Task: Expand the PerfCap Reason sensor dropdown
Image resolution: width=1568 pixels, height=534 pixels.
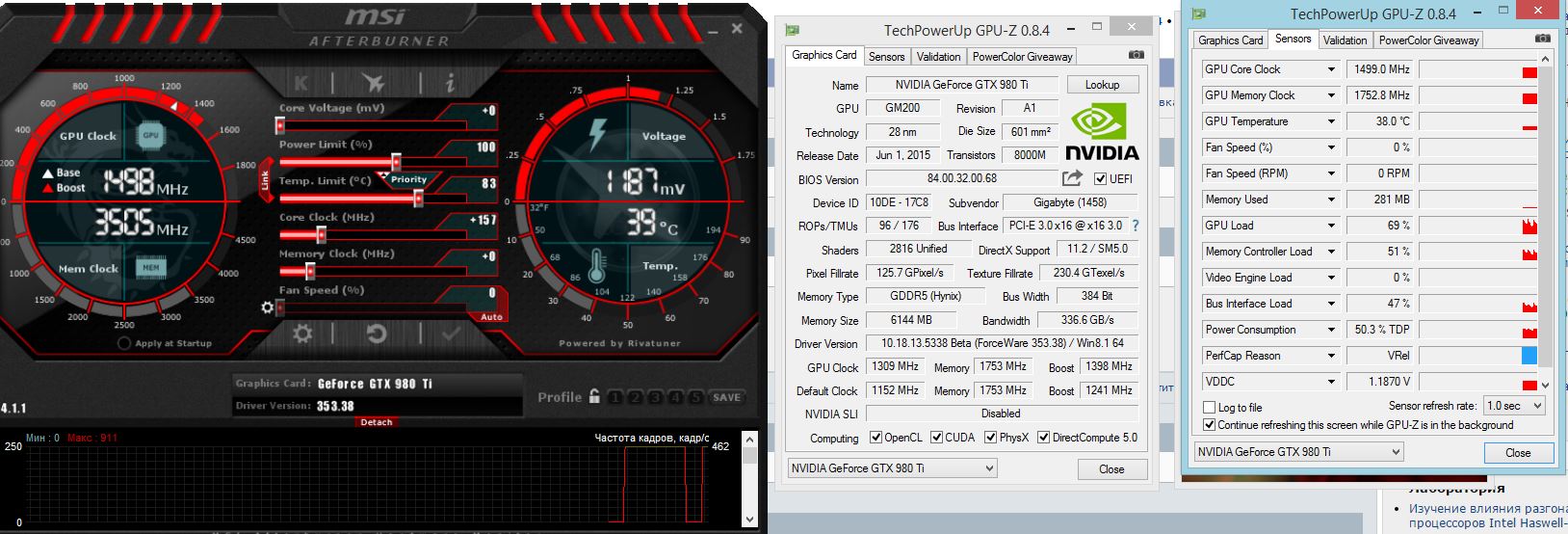Action: (1331, 356)
